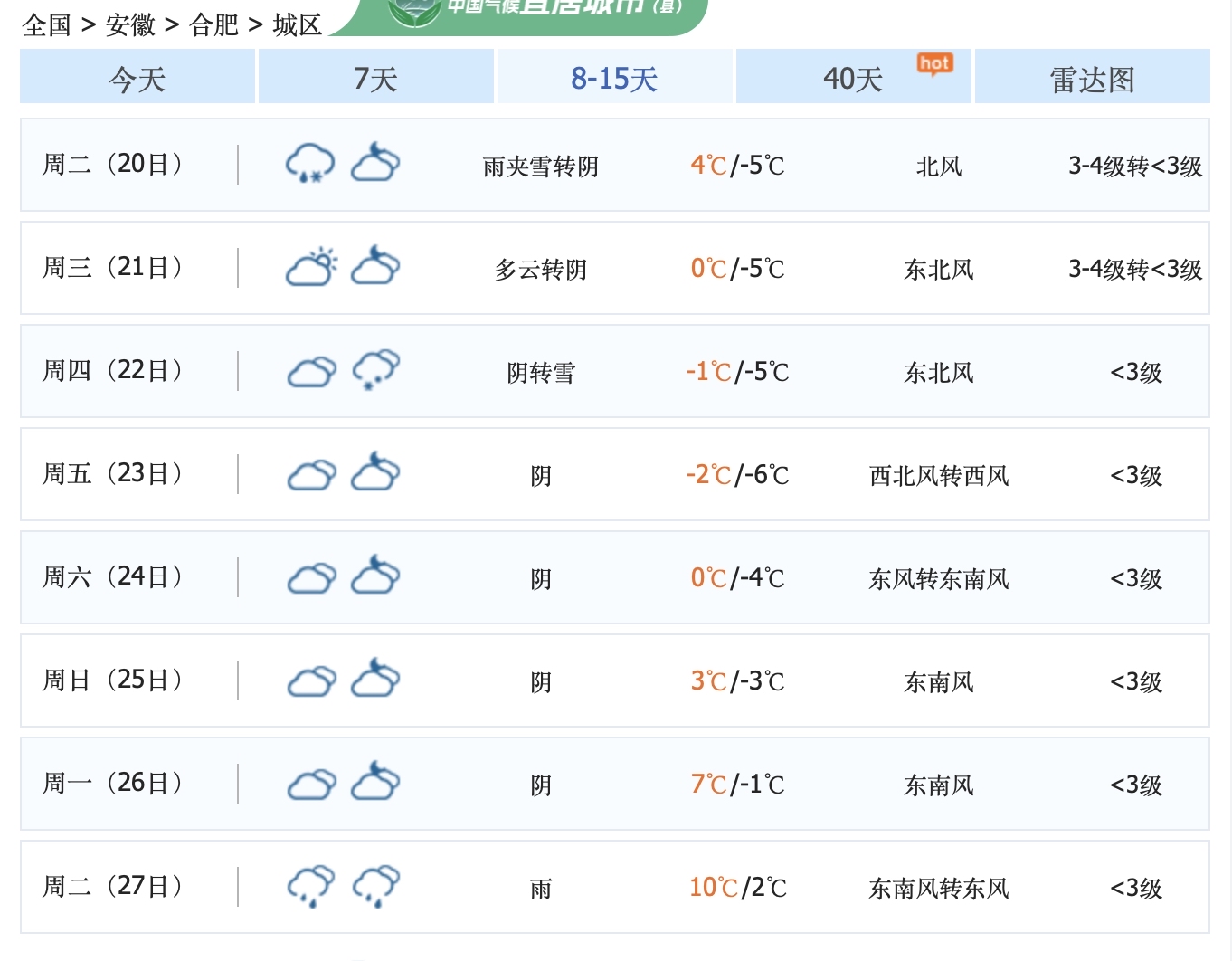Click the snow cloud icon for 周四 (22日)
The image size is (1232, 961).
click(376, 369)
